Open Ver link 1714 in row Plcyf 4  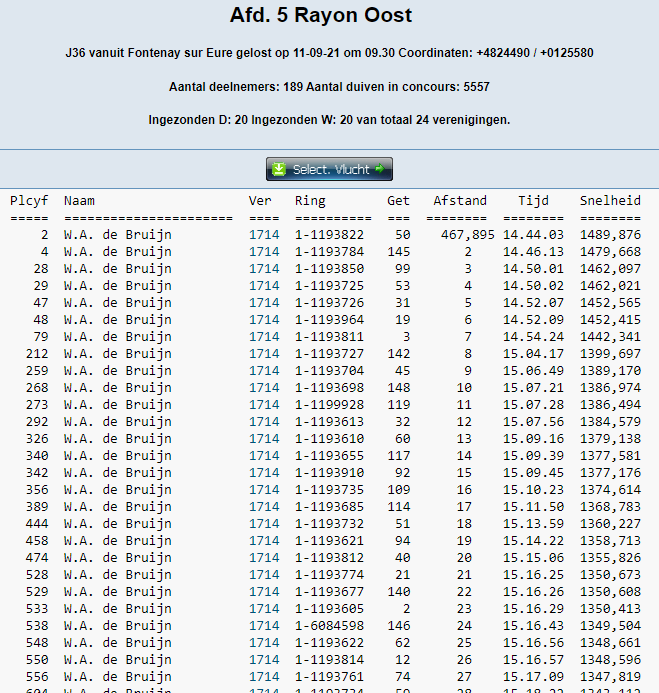[264, 252]
